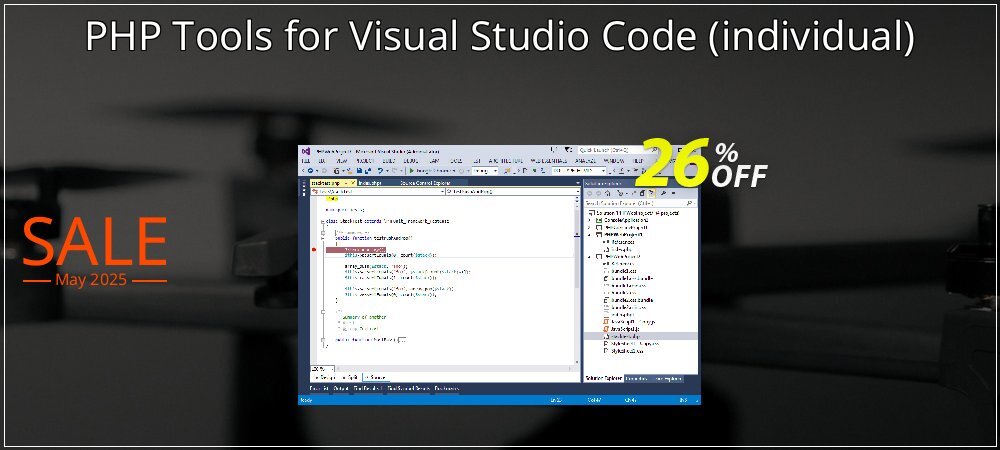Click the editor vertical scrollbar
This screenshot has height=450, width=1000.
point(577,280)
